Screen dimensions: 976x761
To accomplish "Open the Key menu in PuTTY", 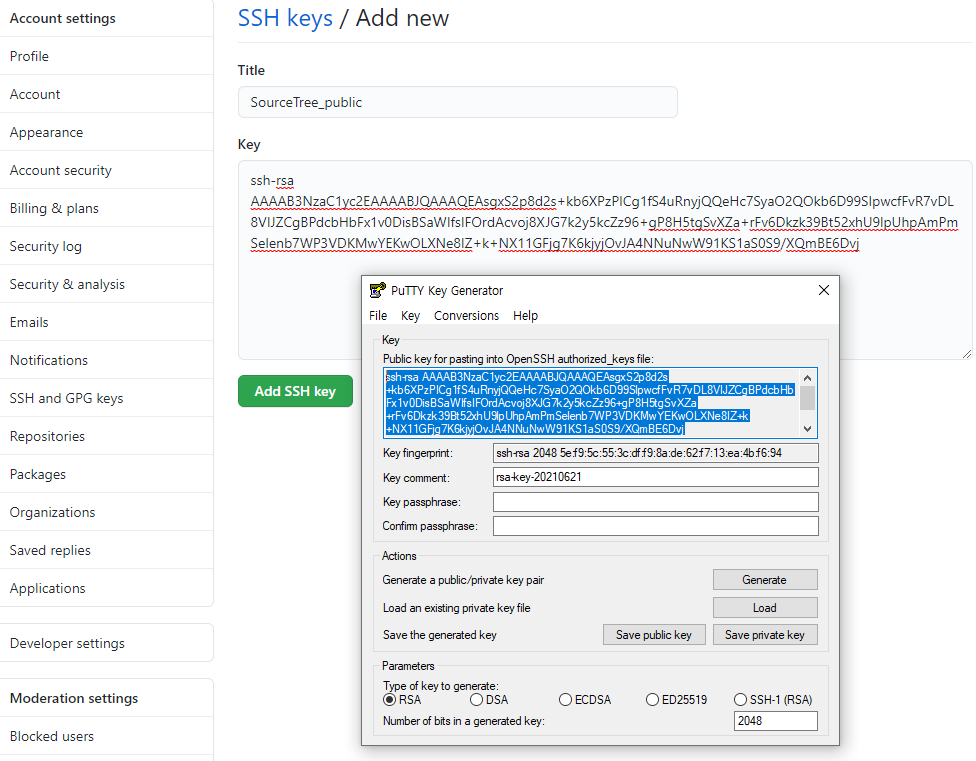I will 410,315.
